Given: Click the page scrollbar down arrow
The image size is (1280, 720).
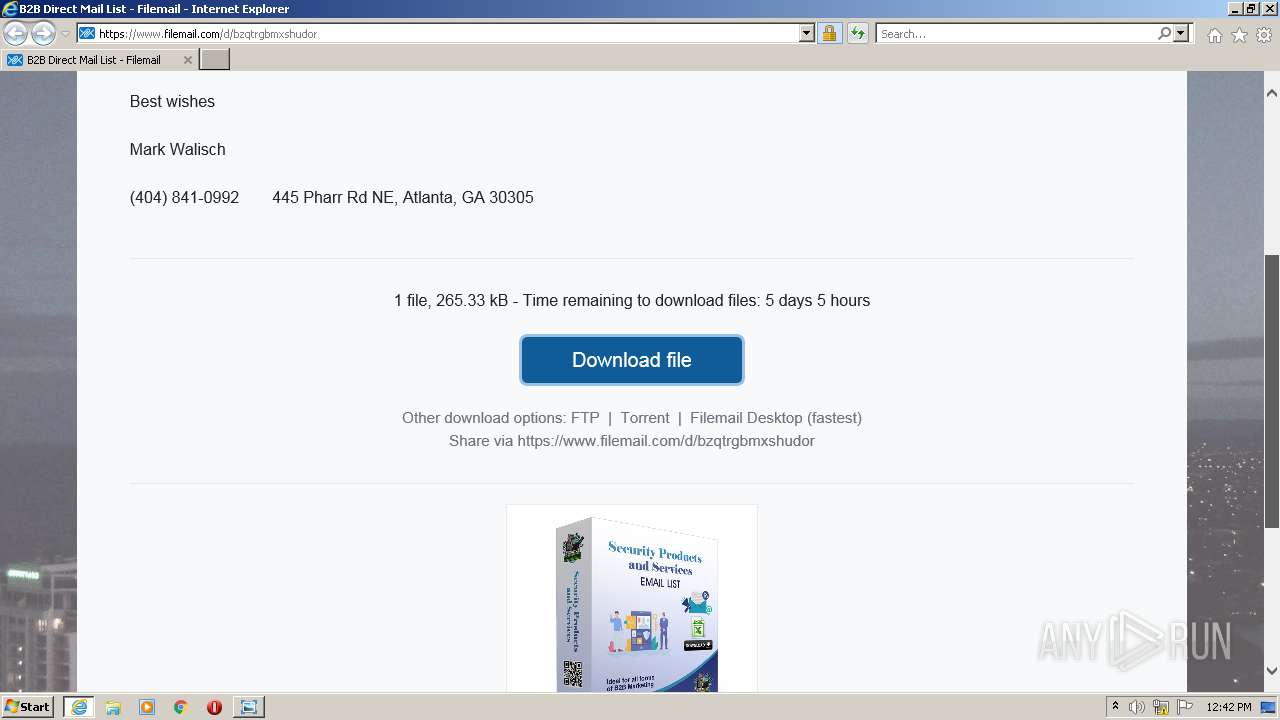Looking at the screenshot, I should pyautogui.click(x=1272, y=671).
